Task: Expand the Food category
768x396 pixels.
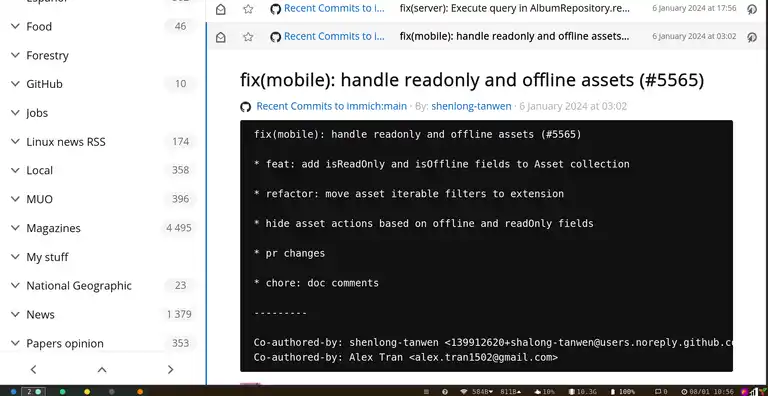Action: (x=15, y=26)
